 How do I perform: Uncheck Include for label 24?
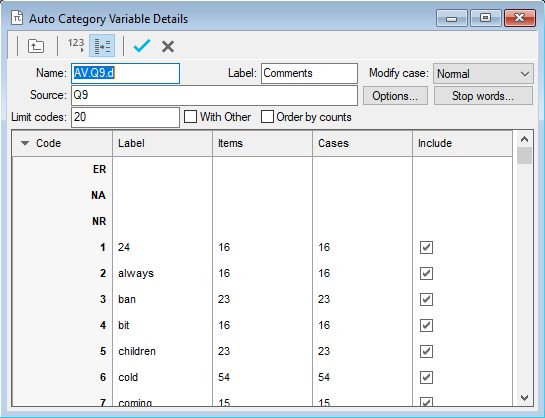[x=426, y=247]
